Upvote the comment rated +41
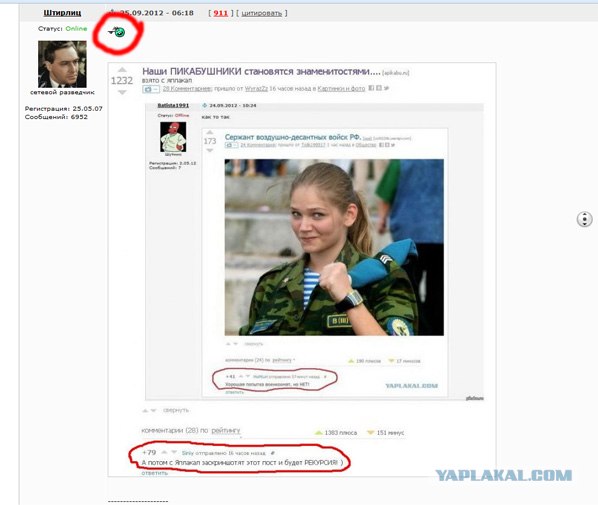Viewport: 598px width, 505px height. point(241,376)
